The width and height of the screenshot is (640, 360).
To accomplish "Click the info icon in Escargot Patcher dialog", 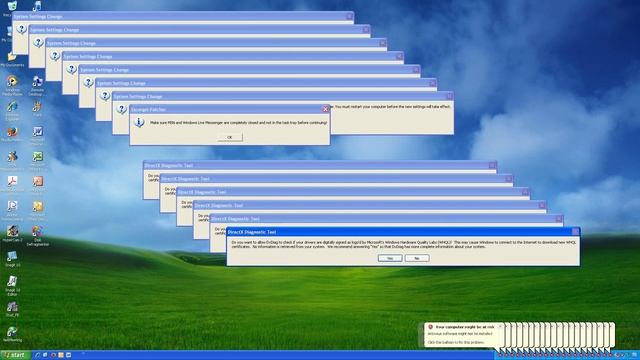I will pyautogui.click(x=139, y=122).
